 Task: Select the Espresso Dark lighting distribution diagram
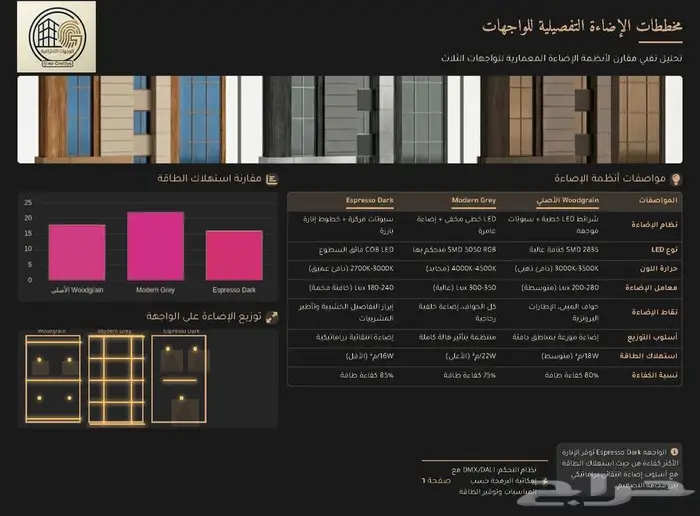(179, 379)
